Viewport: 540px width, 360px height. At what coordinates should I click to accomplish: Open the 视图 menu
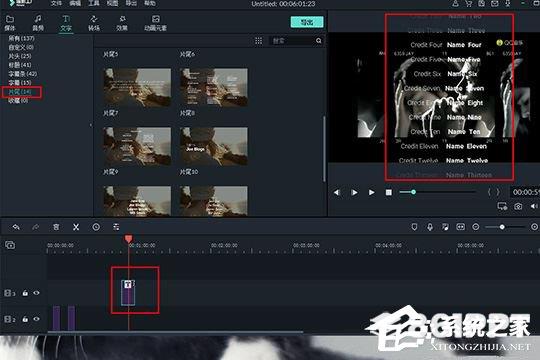112,3
